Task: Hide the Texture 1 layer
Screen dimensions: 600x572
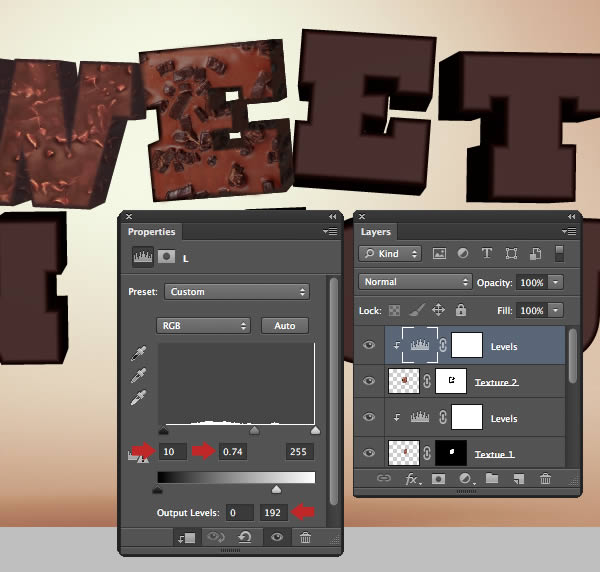Action: click(x=369, y=453)
